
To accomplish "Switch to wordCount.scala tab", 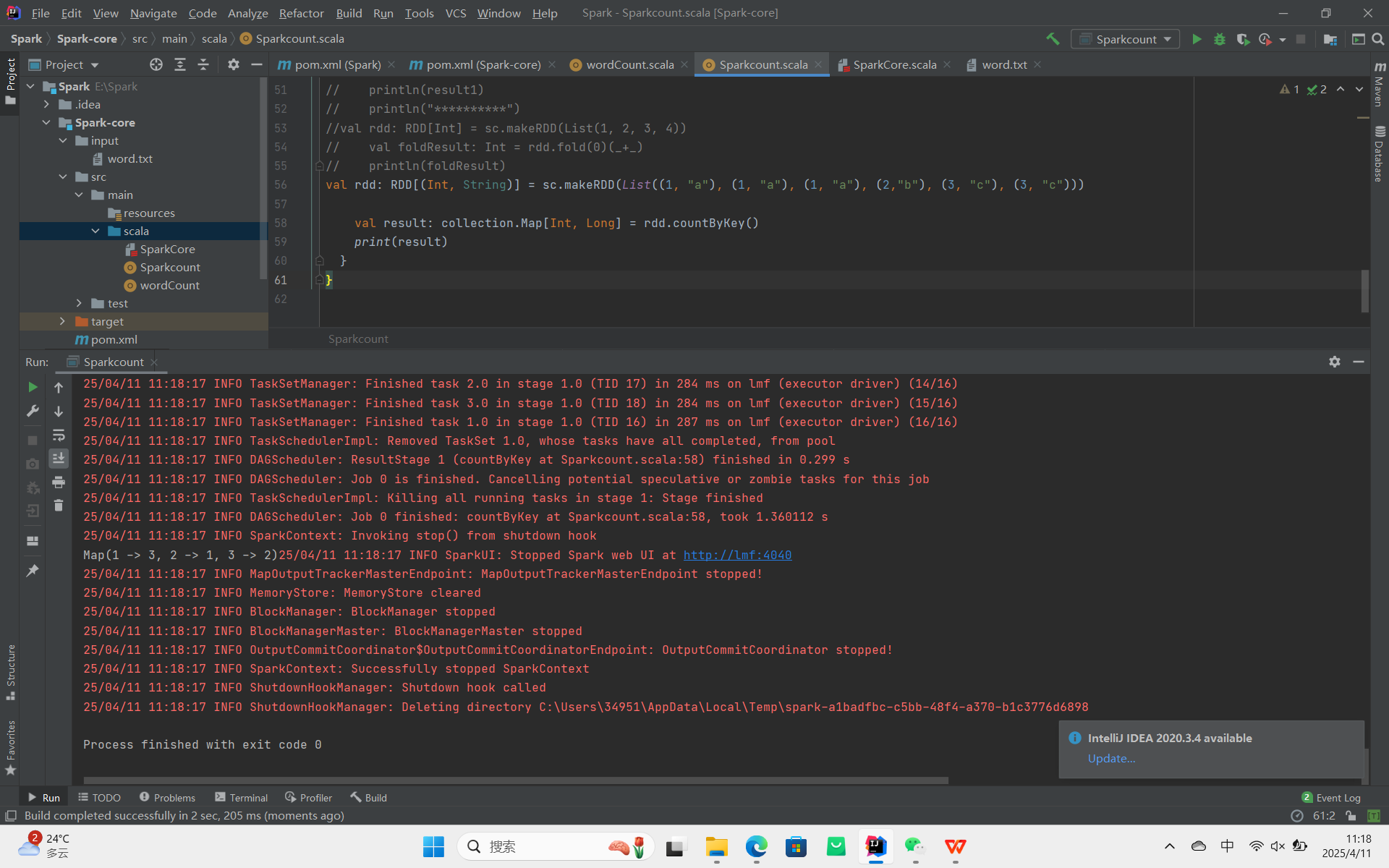I will tap(629, 64).
